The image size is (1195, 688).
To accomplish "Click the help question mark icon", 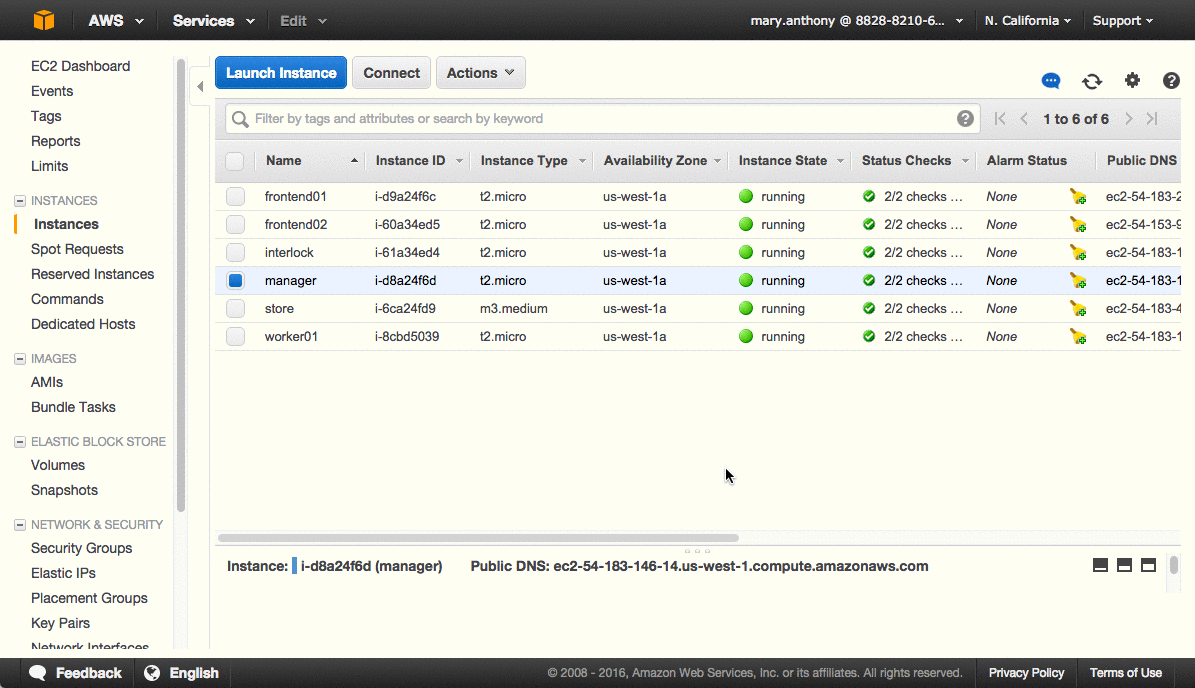I will pyautogui.click(x=1171, y=81).
